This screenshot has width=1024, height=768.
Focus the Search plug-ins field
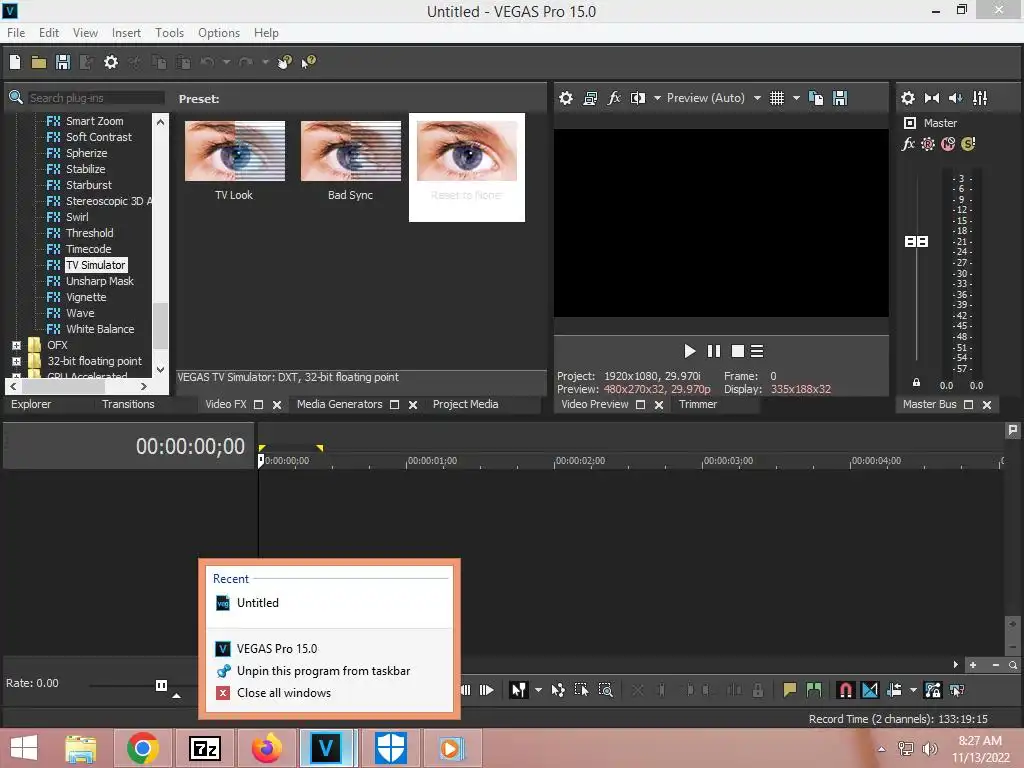tap(95, 98)
